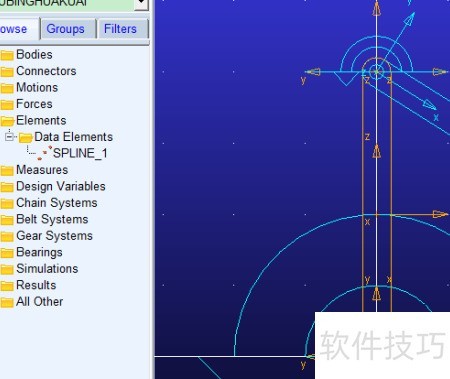Select the SPLINE_1 spline icon
Image resolution: width=450 pixels, height=379 pixels.
(45, 153)
